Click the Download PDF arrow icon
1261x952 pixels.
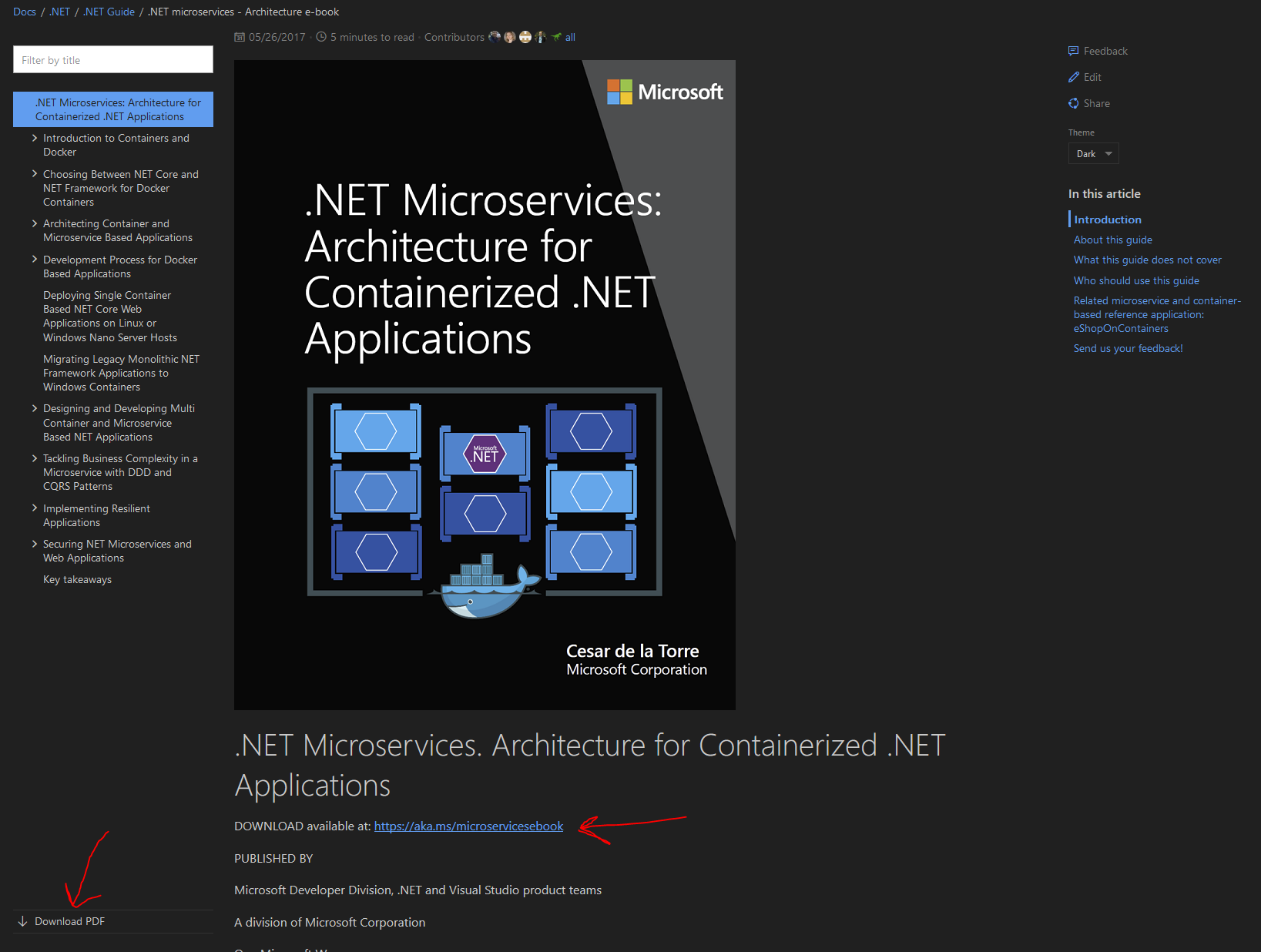pos(22,921)
